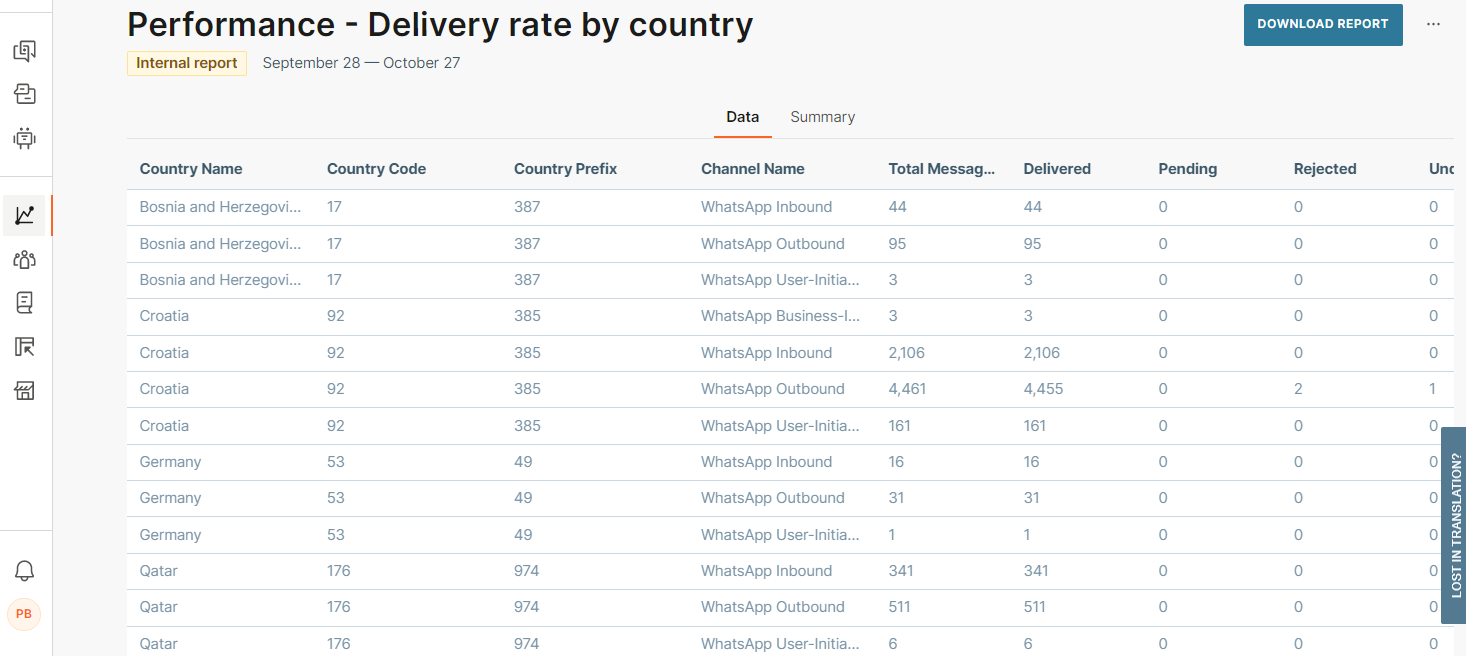The height and width of the screenshot is (656, 1466).
Task: Click the Internal report badge
Action: (186, 63)
